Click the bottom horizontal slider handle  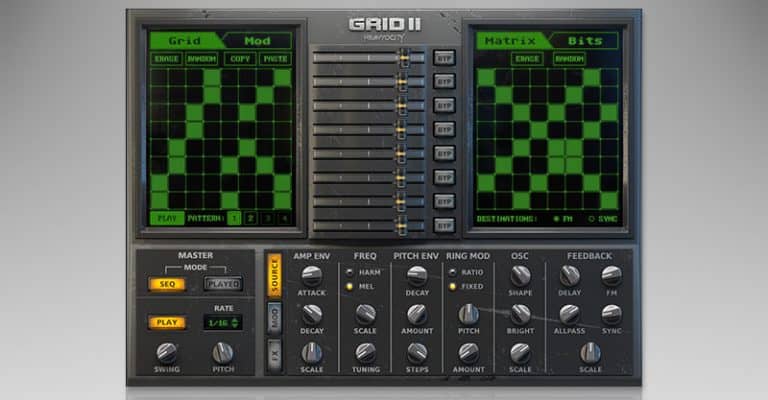(401, 226)
